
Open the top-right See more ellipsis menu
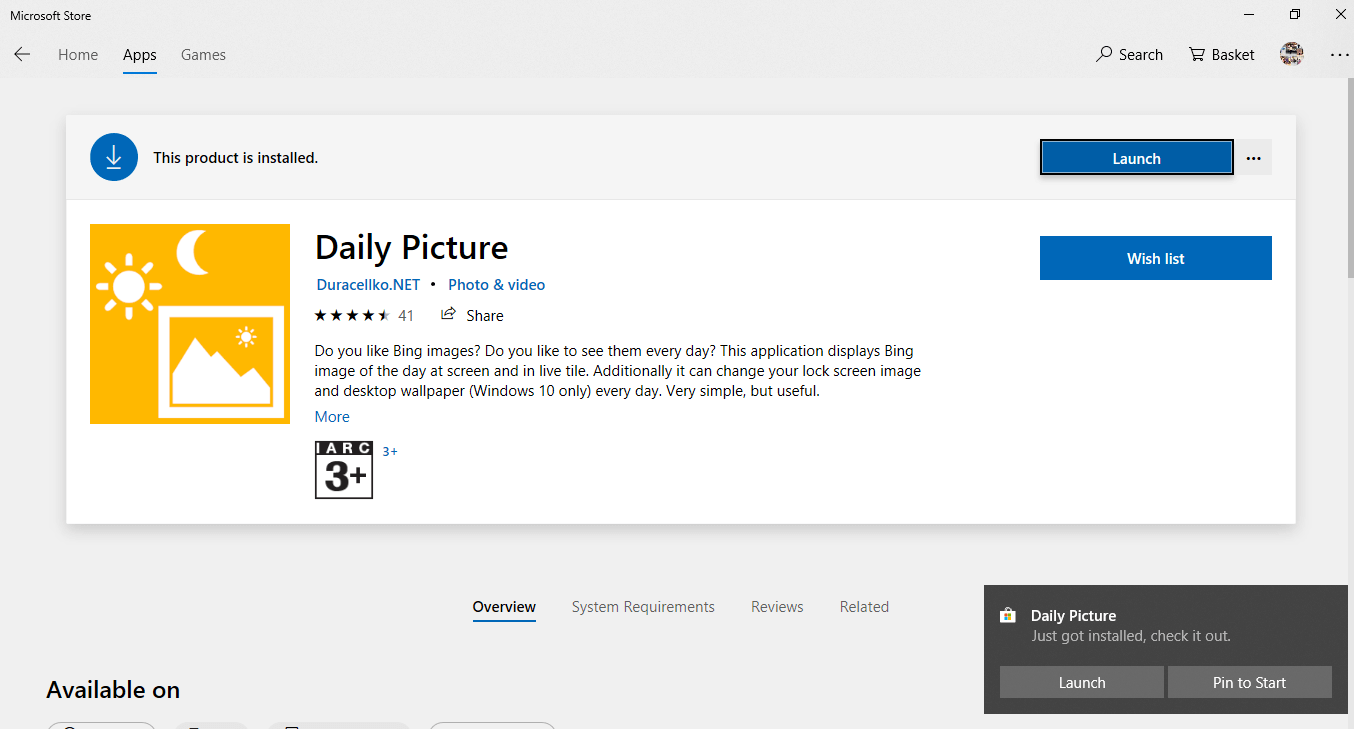tap(1339, 55)
